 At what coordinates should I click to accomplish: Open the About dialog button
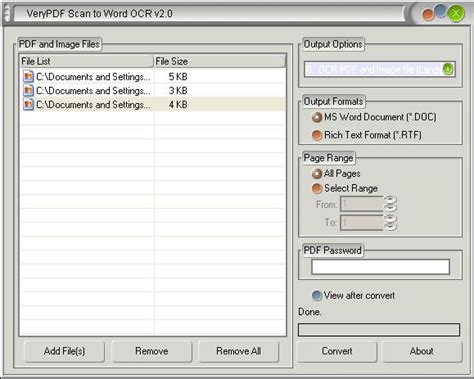(x=422, y=351)
